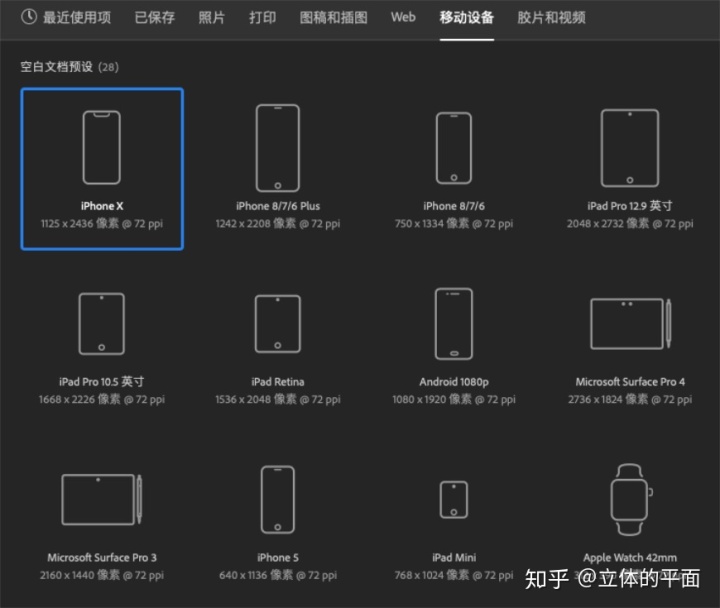Open the 胶片和视频 tab
720x608 pixels.
(x=551, y=17)
